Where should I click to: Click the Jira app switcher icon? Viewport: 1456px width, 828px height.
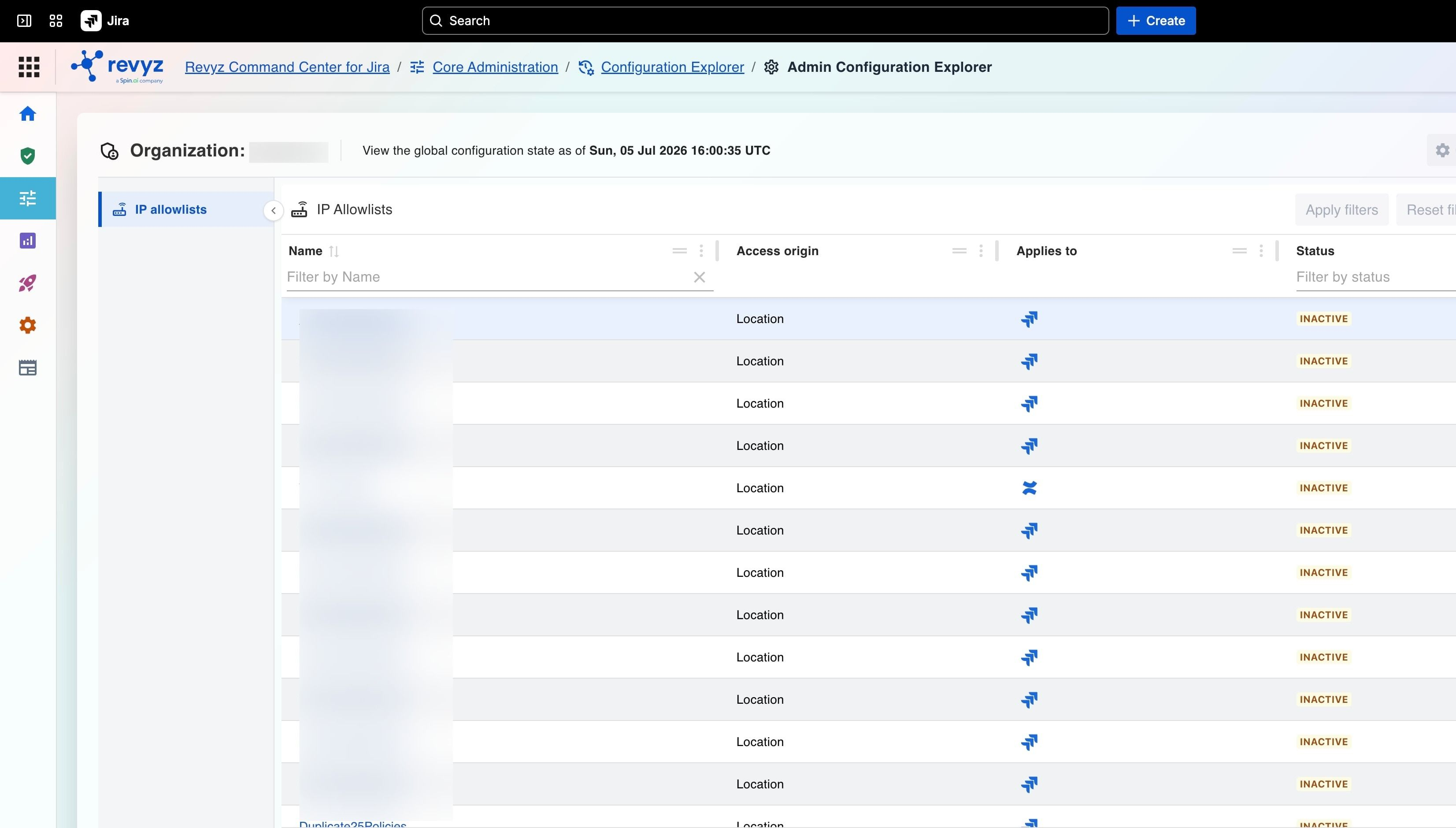click(x=56, y=21)
